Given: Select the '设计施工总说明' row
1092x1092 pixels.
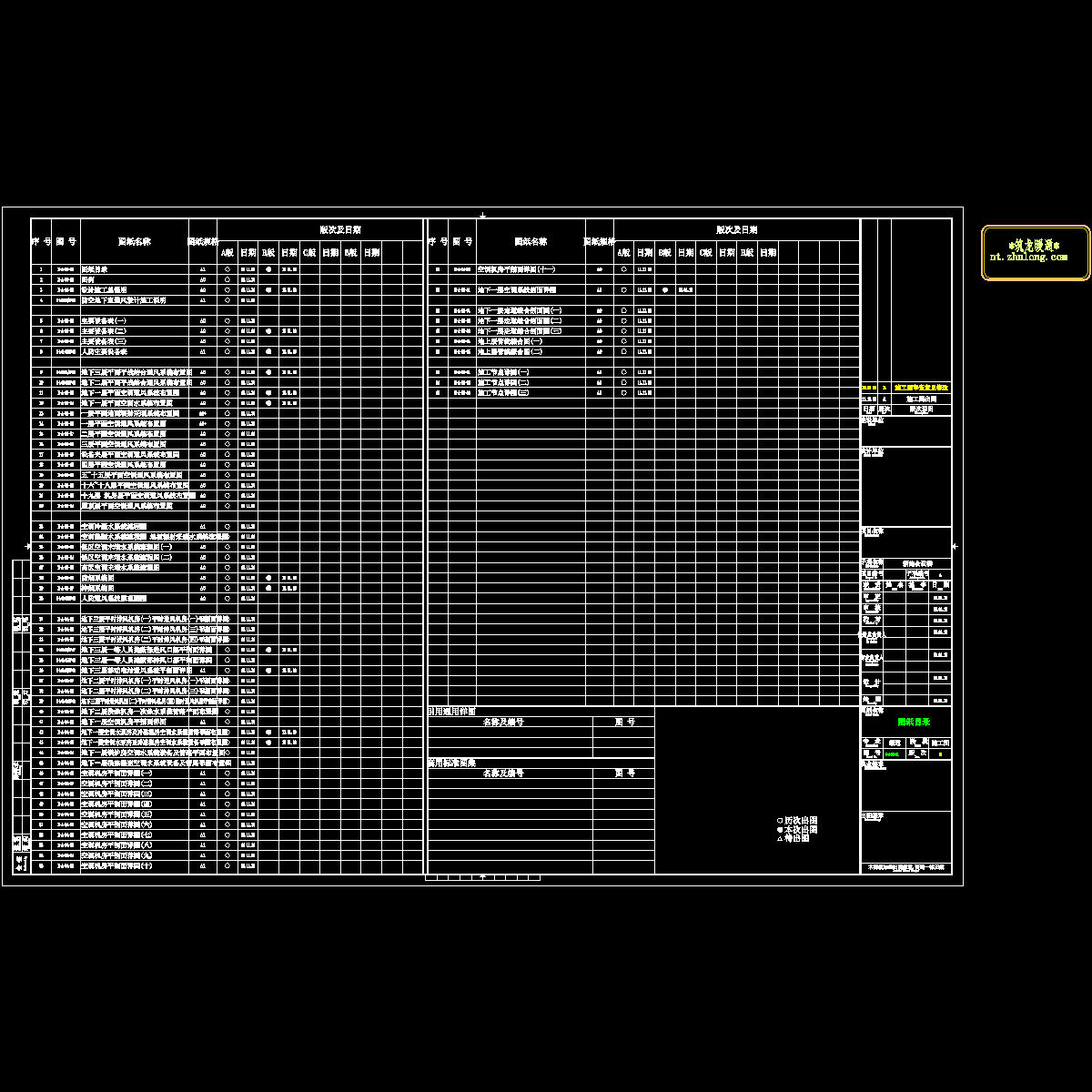Looking at the screenshot, I should (x=227, y=289).
